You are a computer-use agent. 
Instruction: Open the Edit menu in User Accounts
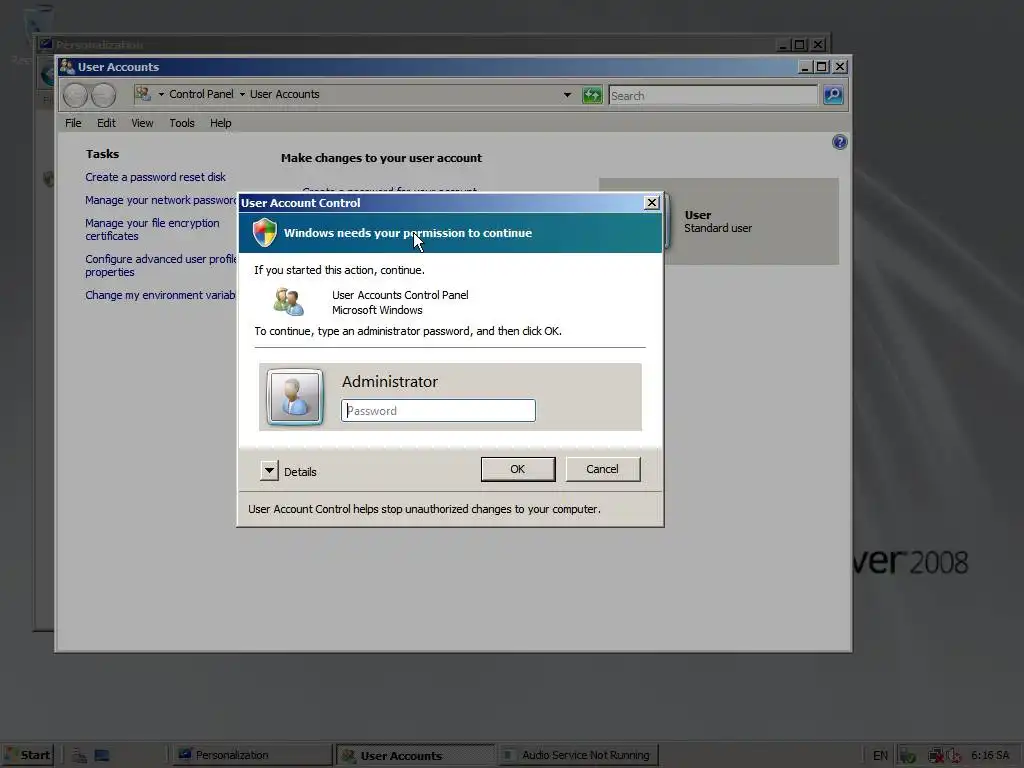[x=106, y=123]
